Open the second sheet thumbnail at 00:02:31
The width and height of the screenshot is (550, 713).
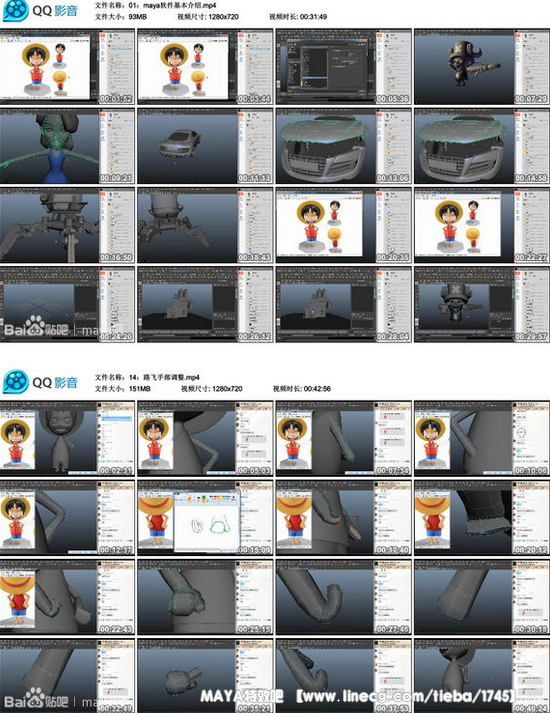click(x=67, y=438)
